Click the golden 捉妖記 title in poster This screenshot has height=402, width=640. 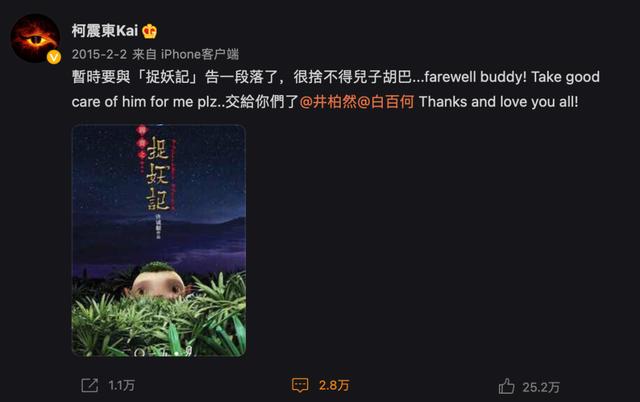[158, 174]
